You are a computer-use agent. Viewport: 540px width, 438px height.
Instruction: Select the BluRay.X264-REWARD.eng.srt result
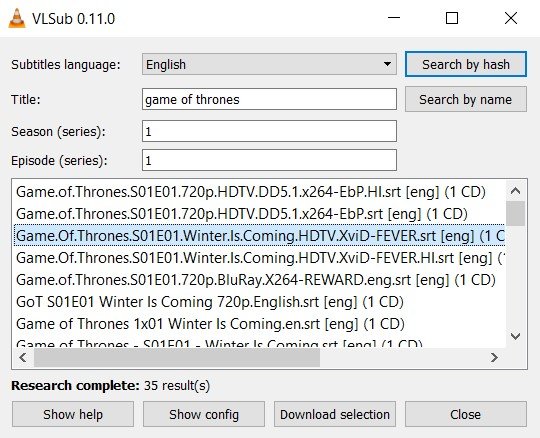260,280
